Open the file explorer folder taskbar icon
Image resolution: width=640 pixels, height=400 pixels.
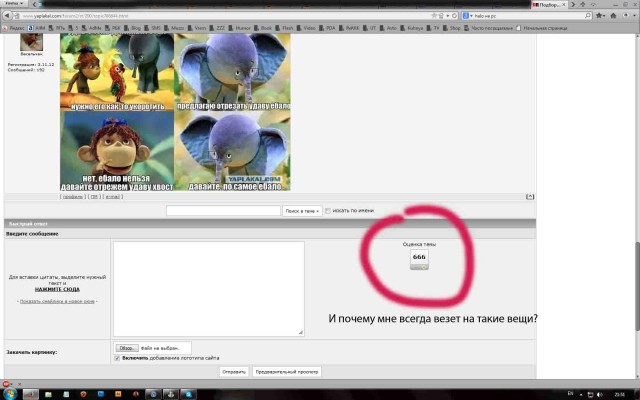[x=48, y=394]
